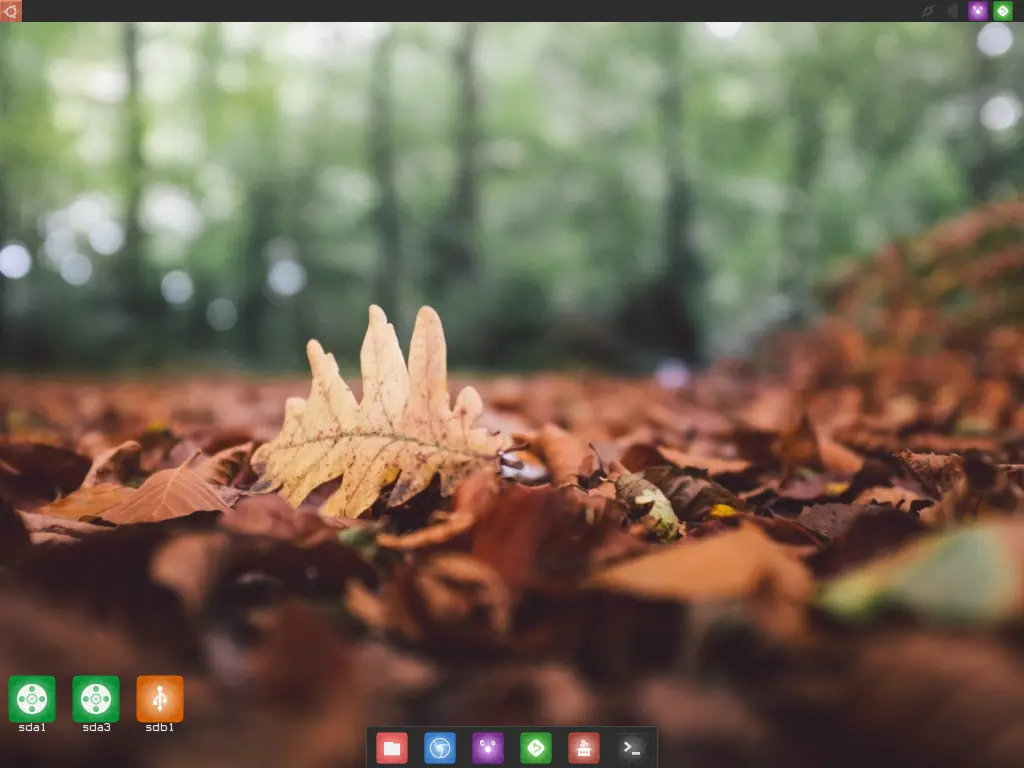Launch the blue Chromium browser in the dock
1024x768 pixels.
click(440, 748)
